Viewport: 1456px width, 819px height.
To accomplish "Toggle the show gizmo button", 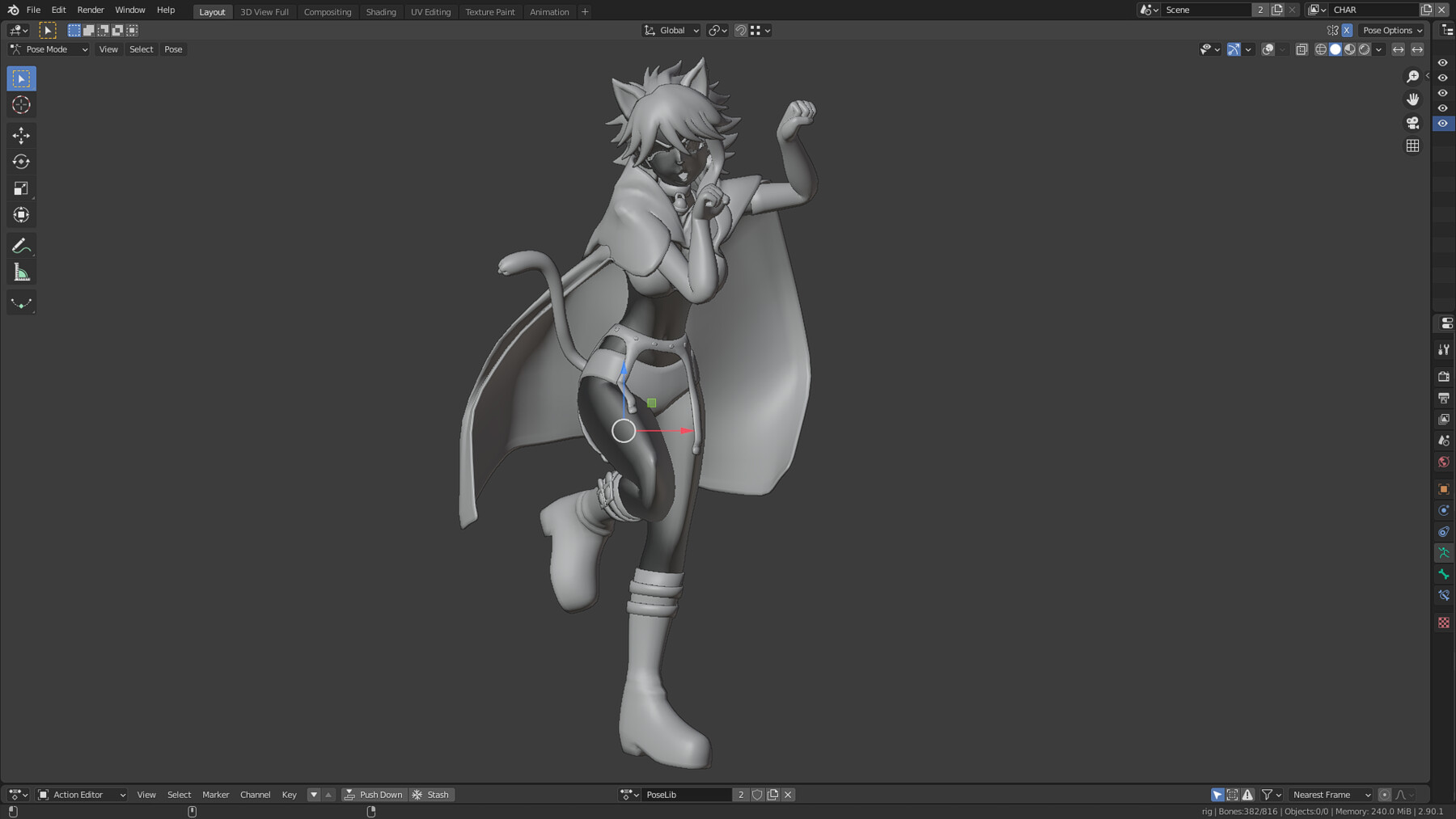I will [1234, 49].
